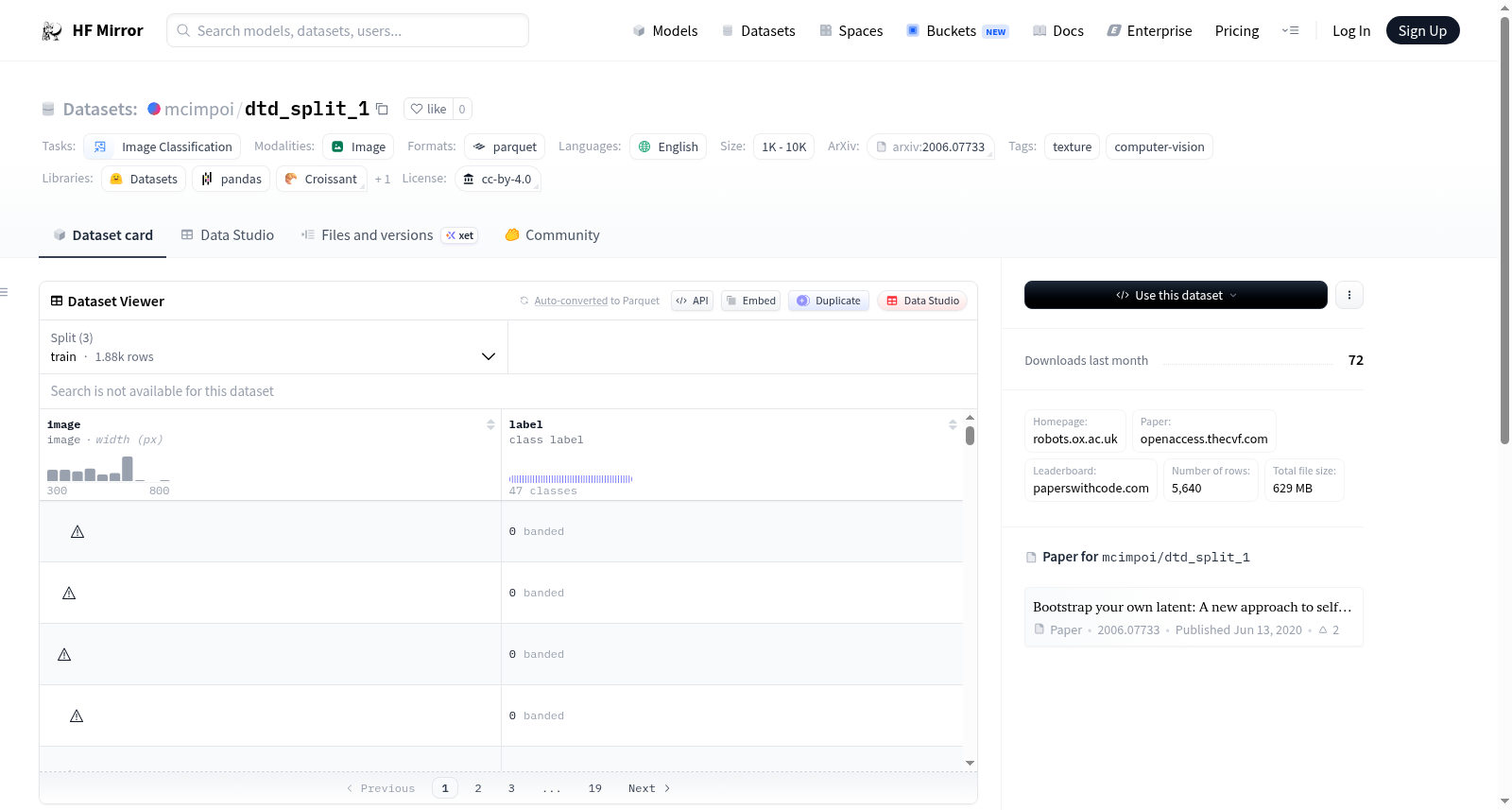This screenshot has height=810, width=1512.
Task: Switch to the Dataset card tab
Action: point(103,235)
